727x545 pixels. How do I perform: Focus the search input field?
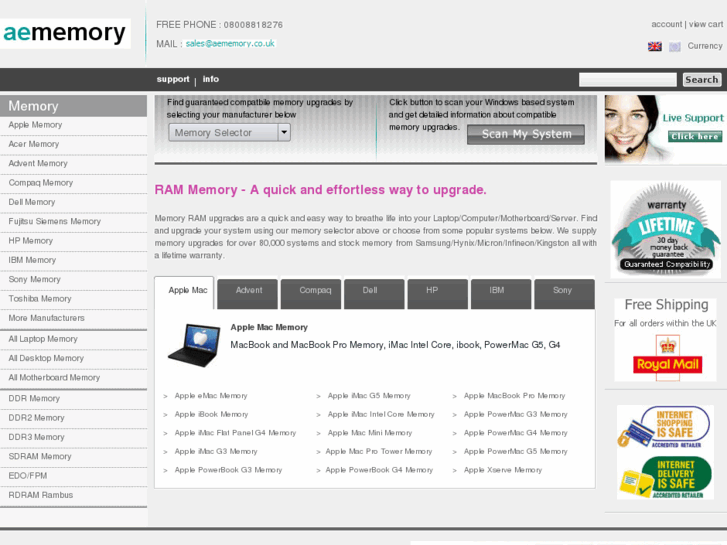628,80
